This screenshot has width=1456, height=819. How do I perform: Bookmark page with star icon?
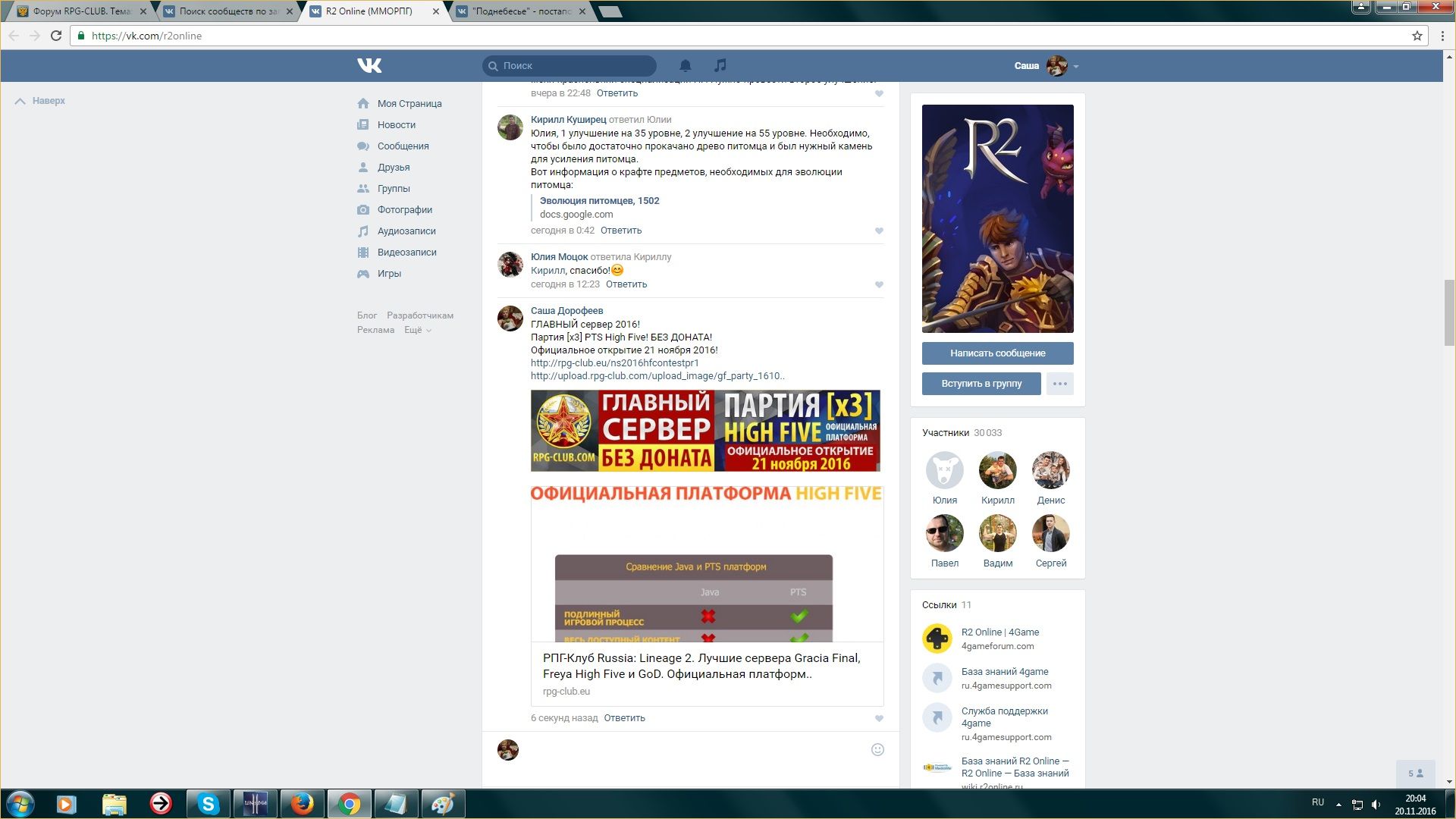[1417, 36]
